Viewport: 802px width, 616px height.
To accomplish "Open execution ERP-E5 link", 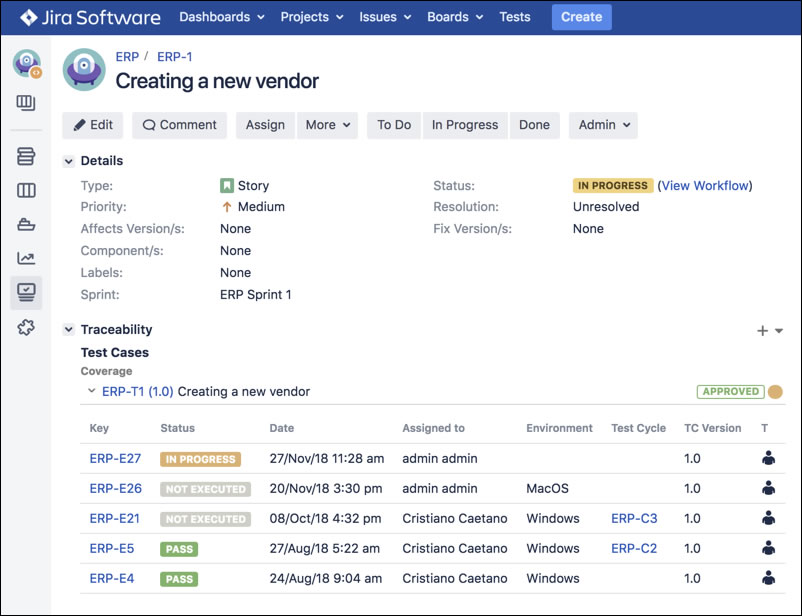I will click(112, 548).
